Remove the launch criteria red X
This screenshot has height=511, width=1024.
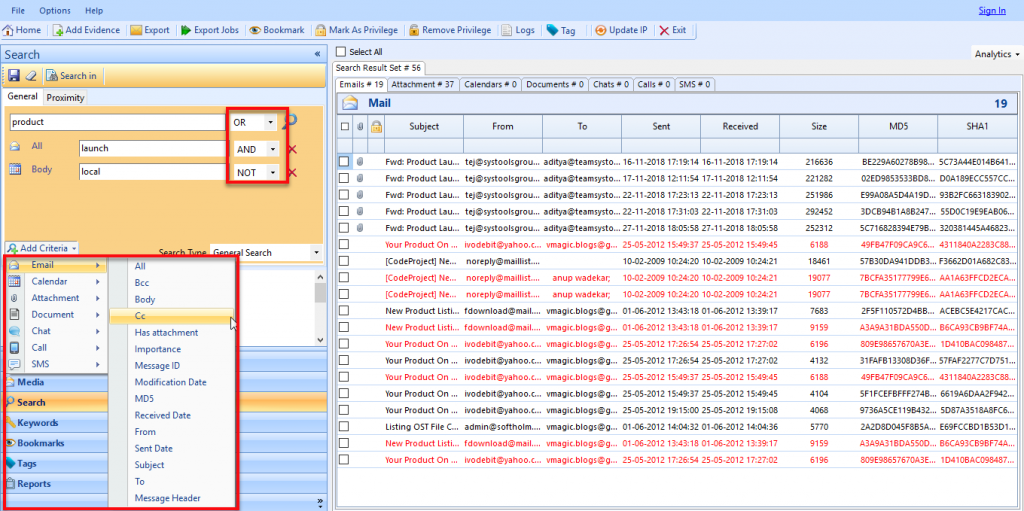pyautogui.click(x=292, y=149)
